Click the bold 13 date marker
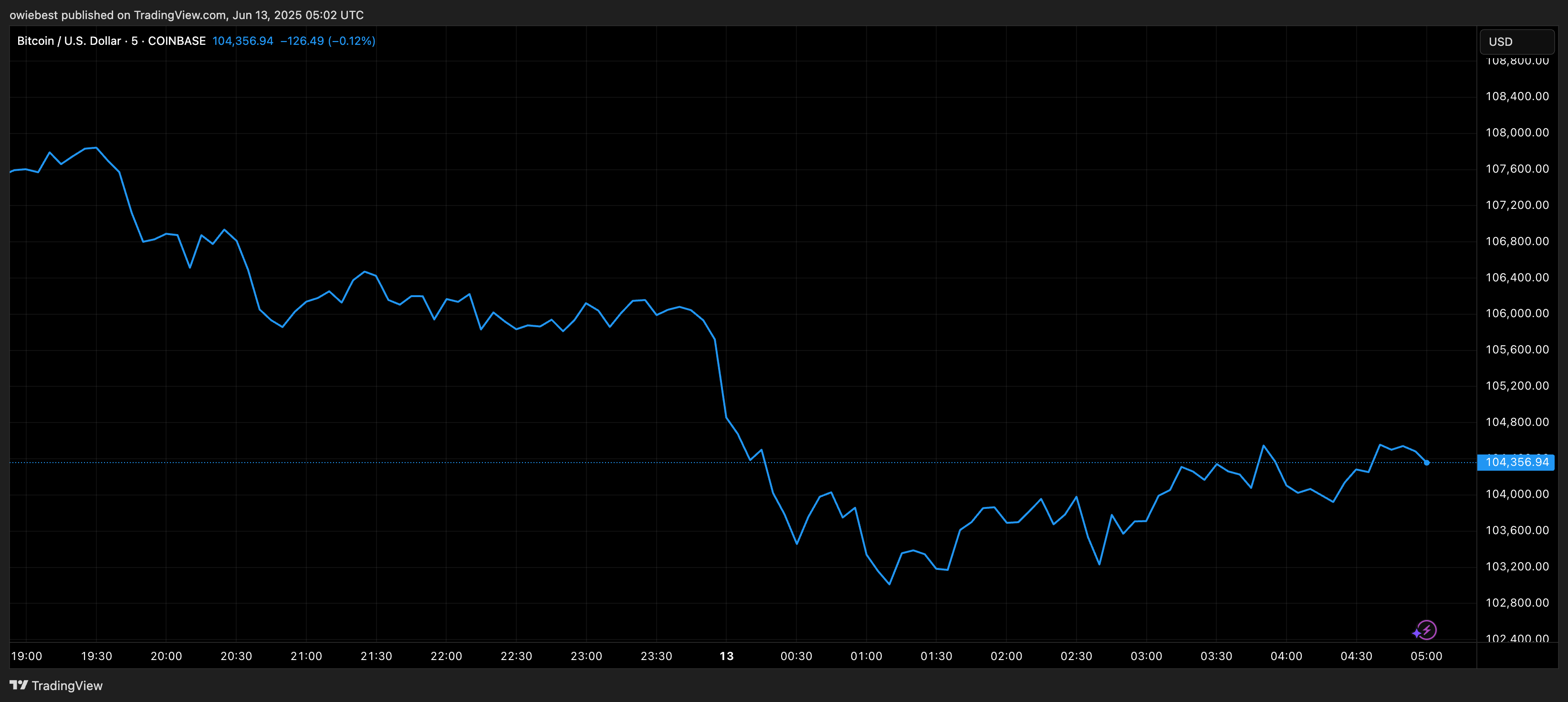The height and width of the screenshot is (702, 1568). [x=726, y=656]
